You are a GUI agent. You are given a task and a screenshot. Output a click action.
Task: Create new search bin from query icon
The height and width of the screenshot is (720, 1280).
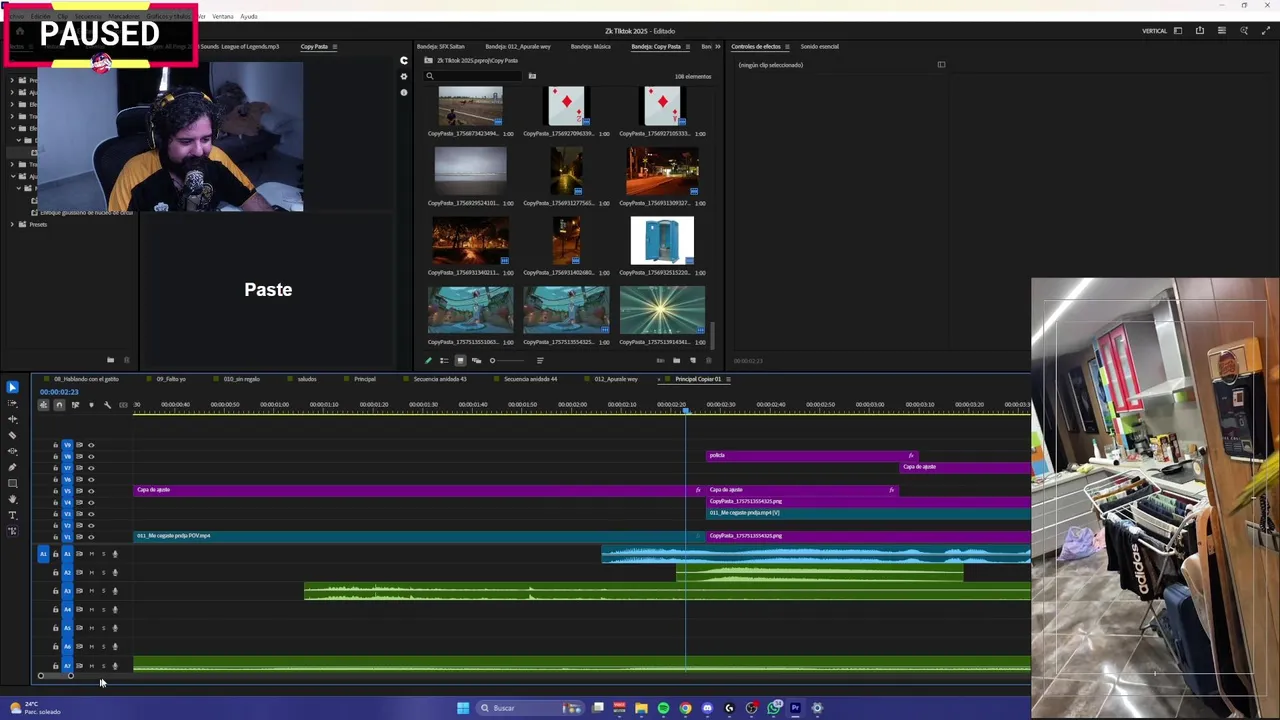click(x=532, y=76)
